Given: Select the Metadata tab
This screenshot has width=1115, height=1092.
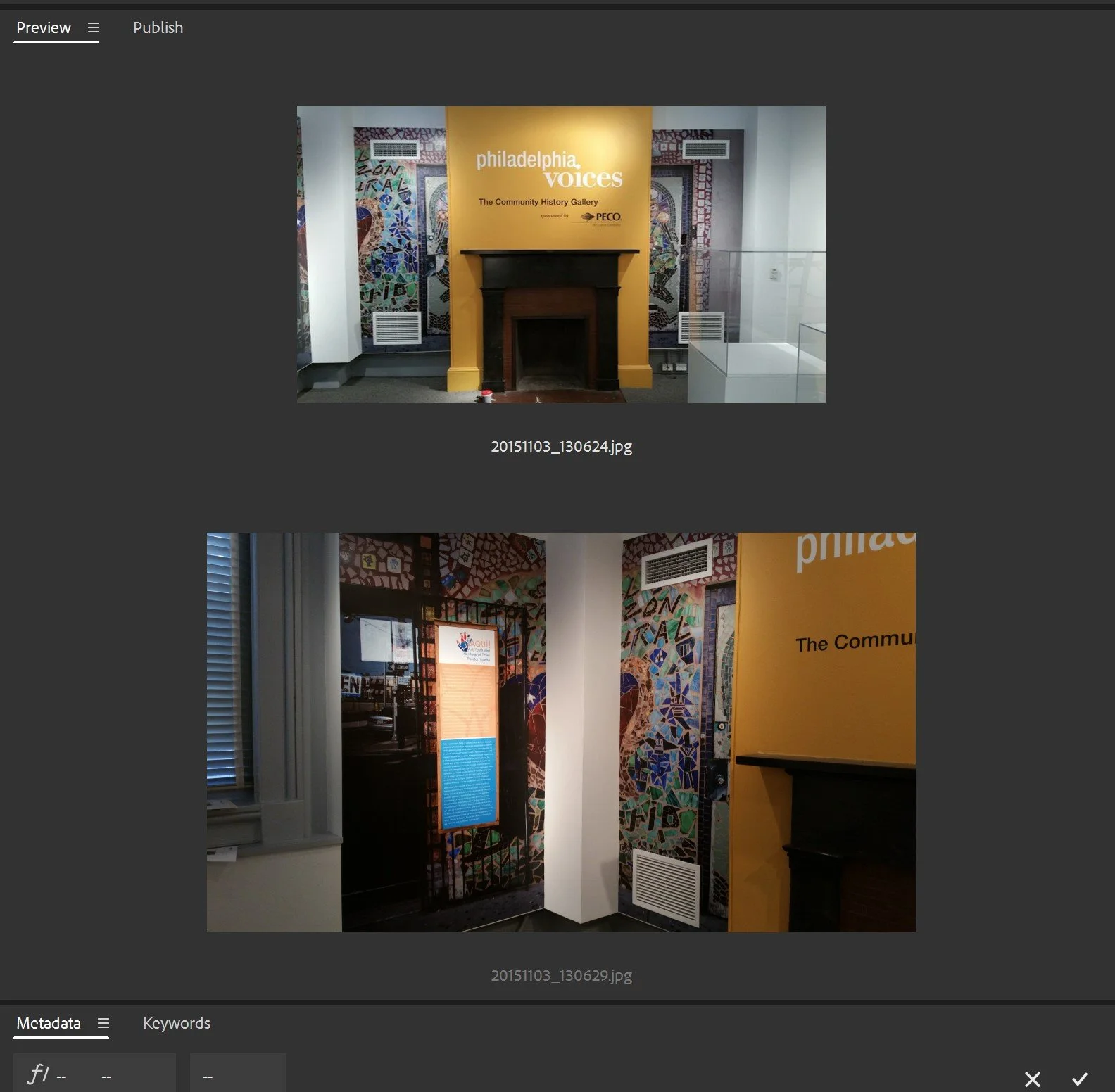Looking at the screenshot, I should click(x=49, y=1023).
